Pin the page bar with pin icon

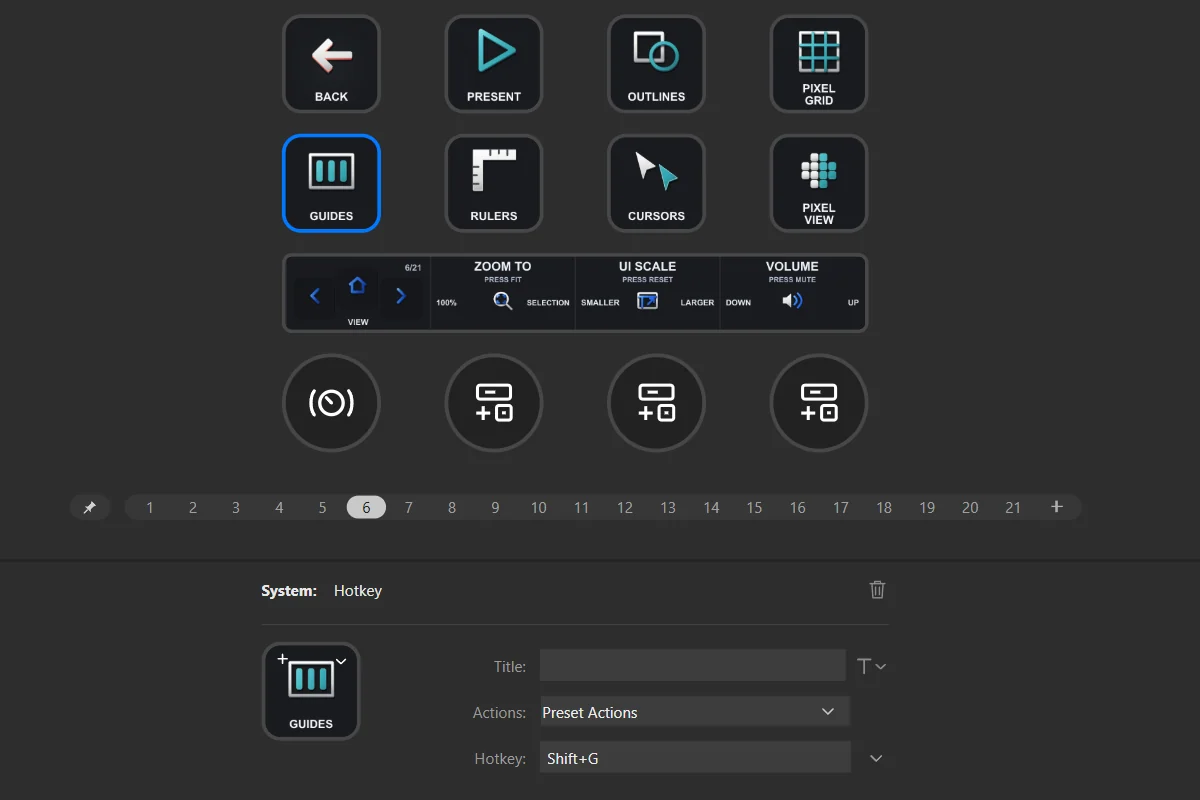(x=90, y=508)
